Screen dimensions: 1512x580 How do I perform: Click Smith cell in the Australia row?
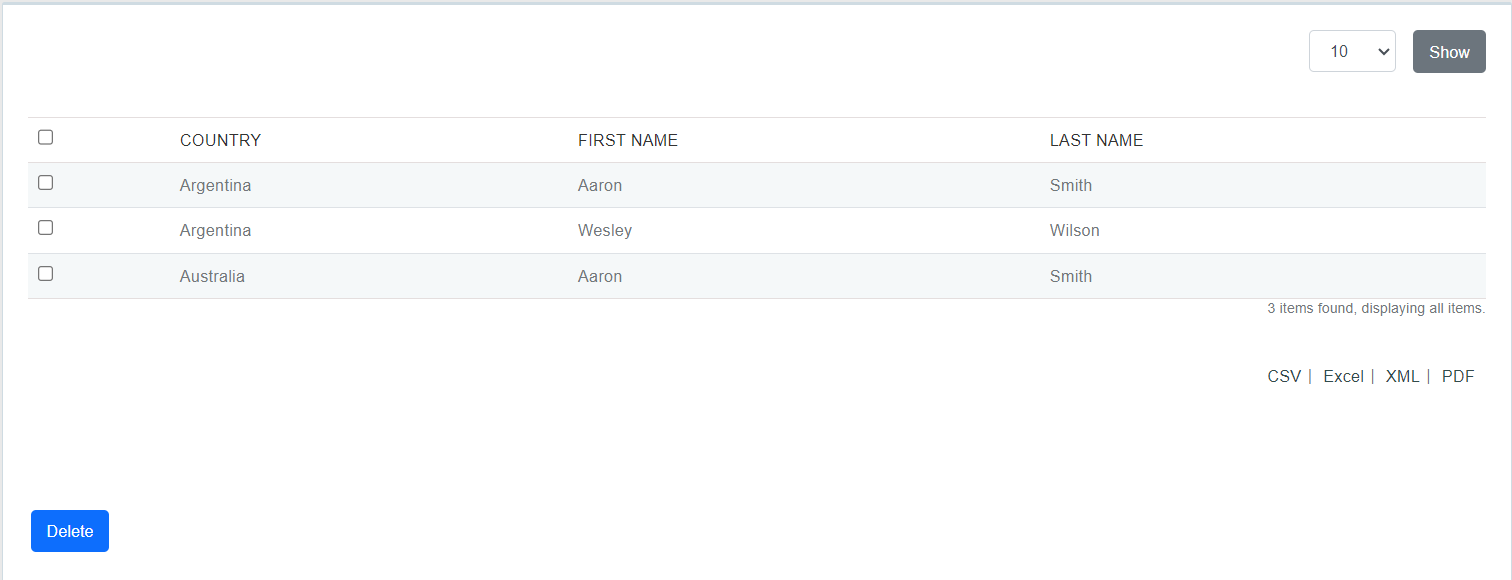click(x=1071, y=277)
